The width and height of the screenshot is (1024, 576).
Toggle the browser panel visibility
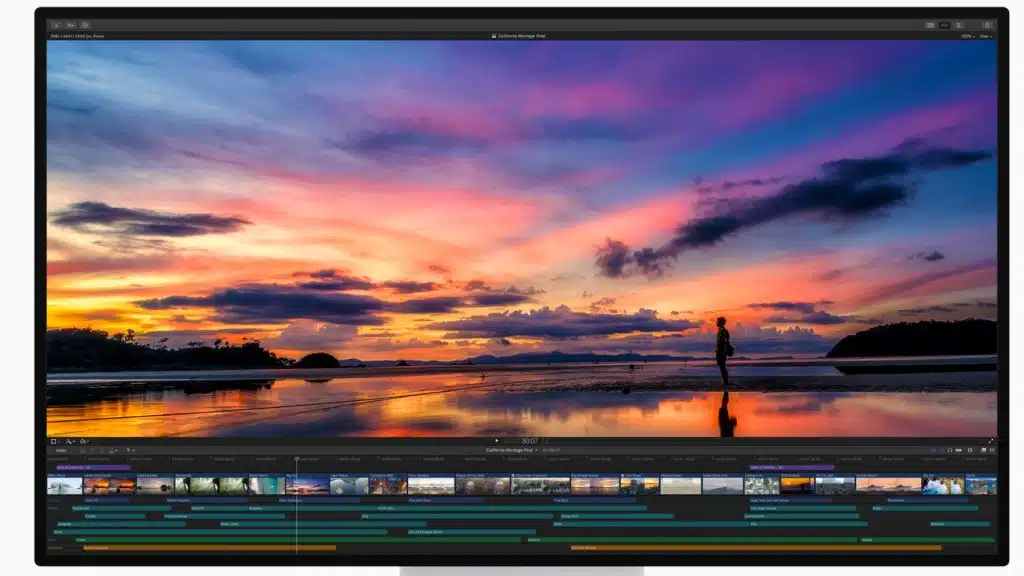930,25
